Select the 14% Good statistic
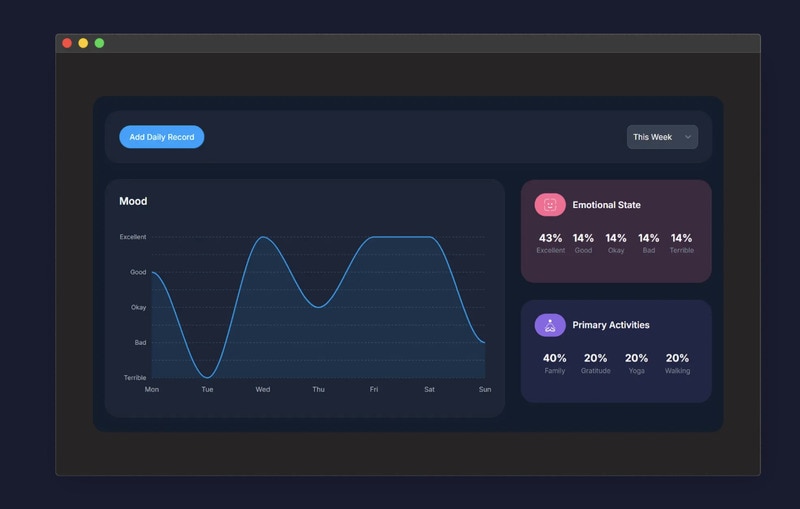The image size is (800, 509). pos(583,243)
